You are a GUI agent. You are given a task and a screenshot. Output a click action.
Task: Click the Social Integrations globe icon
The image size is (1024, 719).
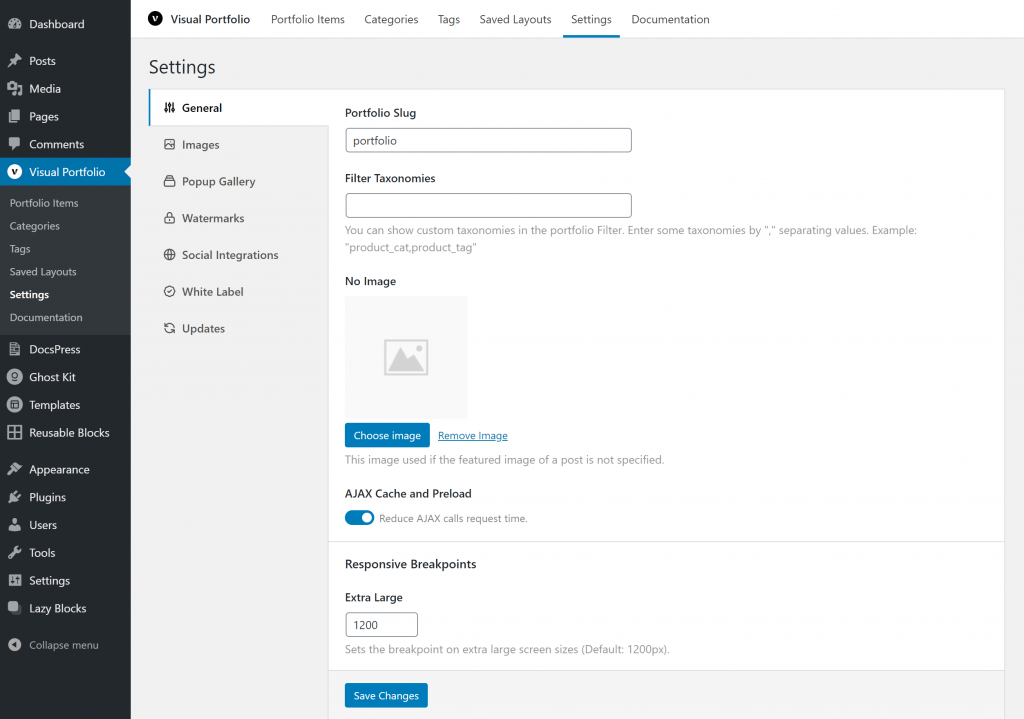(x=169, y=255)
